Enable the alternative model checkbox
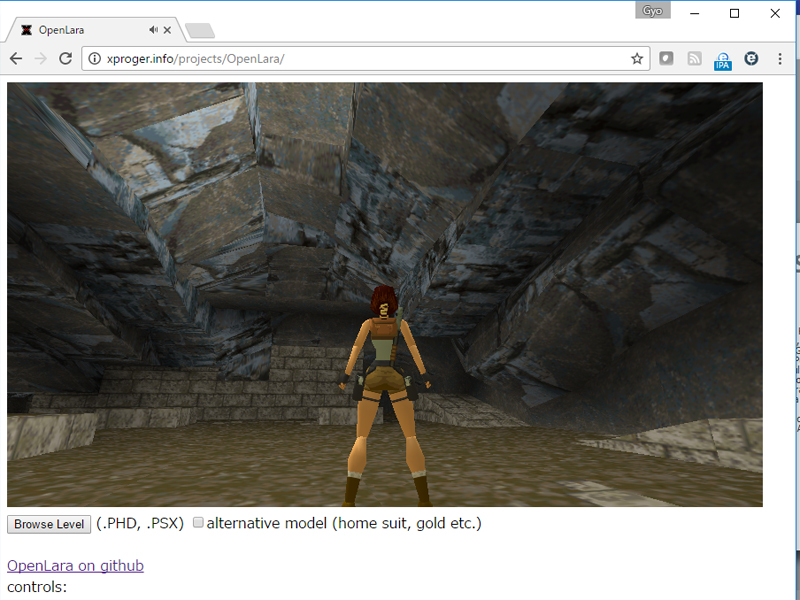Screen dimensions: 800x600 pyautogui.click(x=198, y=522)
